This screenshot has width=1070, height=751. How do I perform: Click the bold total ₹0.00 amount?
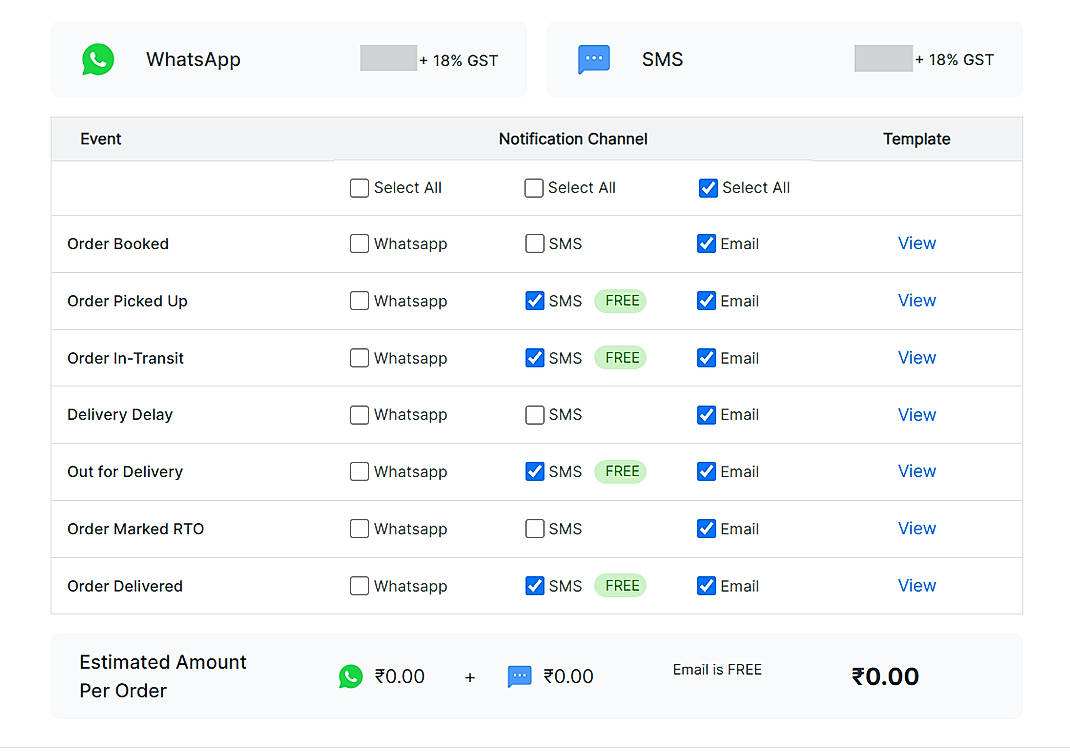pos(885,677)
